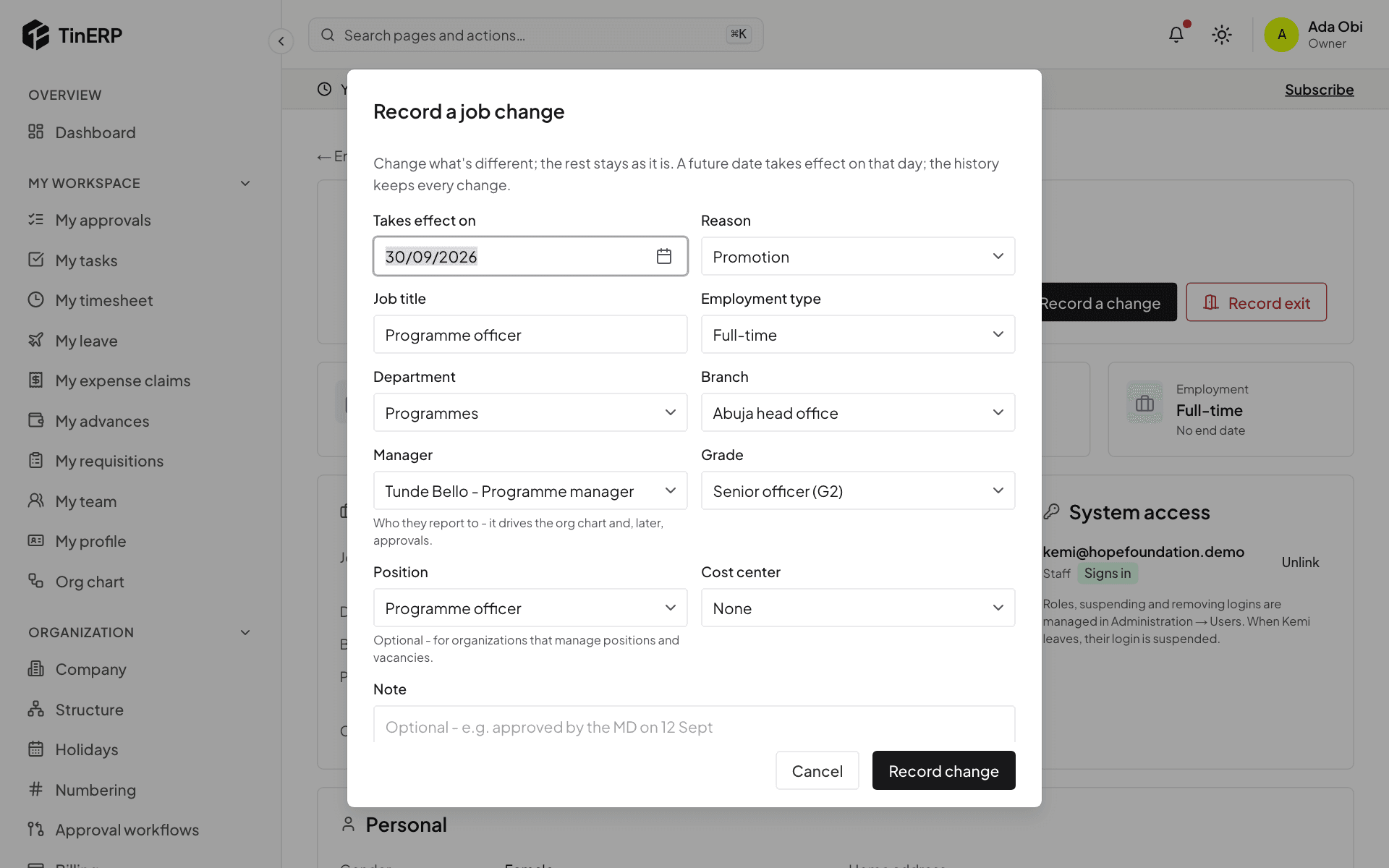Open the calendar picker in Takes effect on

pyautogui.click(x=663, y=256)
